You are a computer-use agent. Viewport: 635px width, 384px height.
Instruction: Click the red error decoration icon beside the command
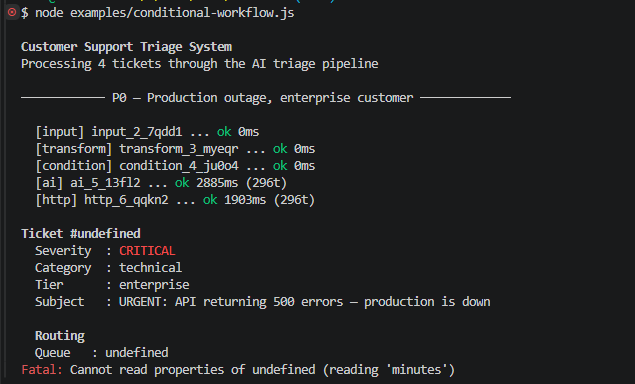(12, 13)
